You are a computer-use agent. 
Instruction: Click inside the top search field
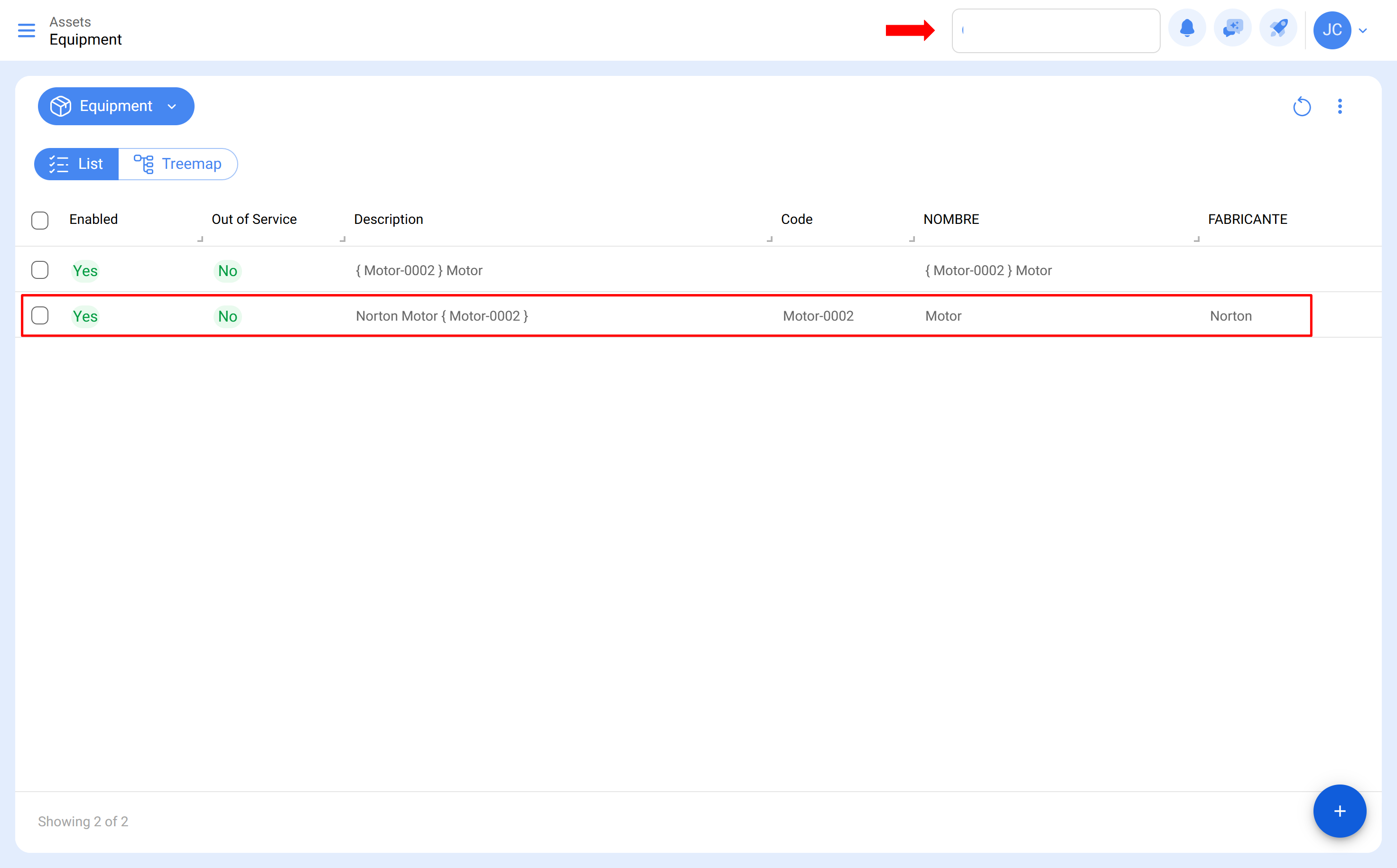(x=1055, y=30)
